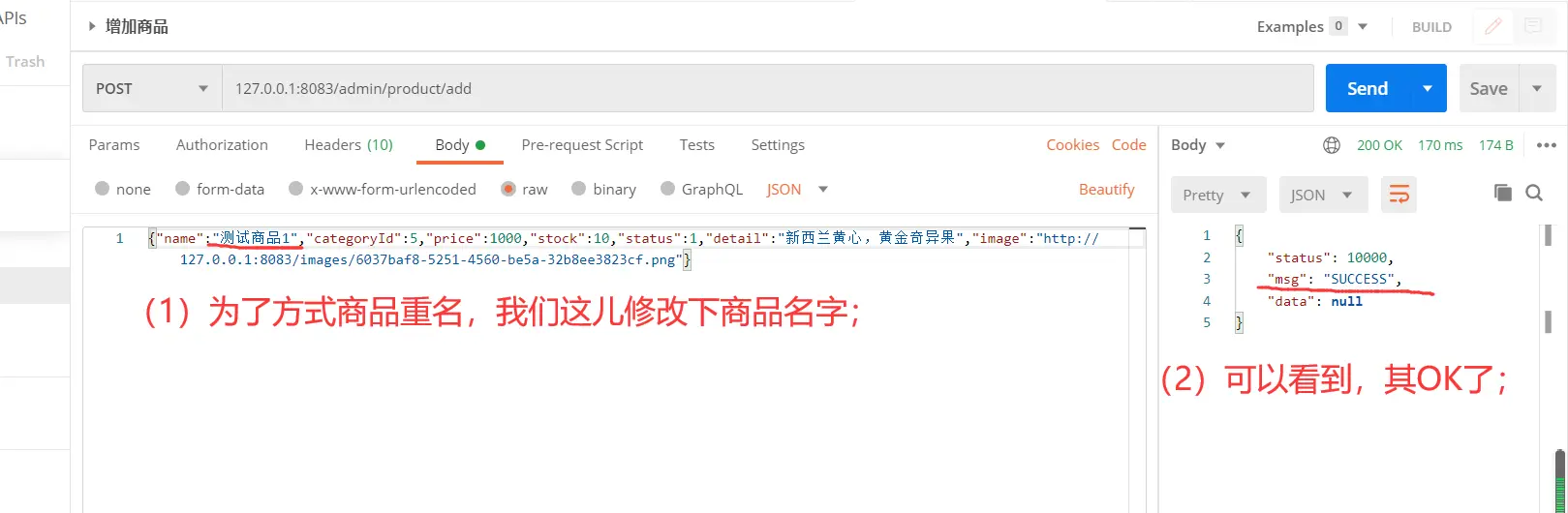Open the raw JSON format dropdown

[x=798, y=189]
